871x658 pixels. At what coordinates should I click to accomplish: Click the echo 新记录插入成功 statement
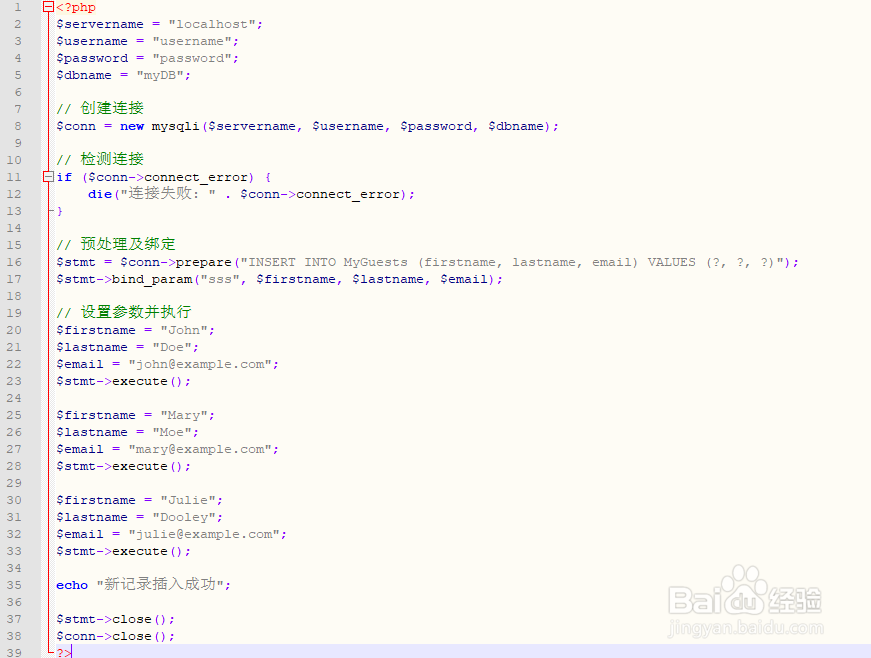pyautogui.click(x=140, y=584)
